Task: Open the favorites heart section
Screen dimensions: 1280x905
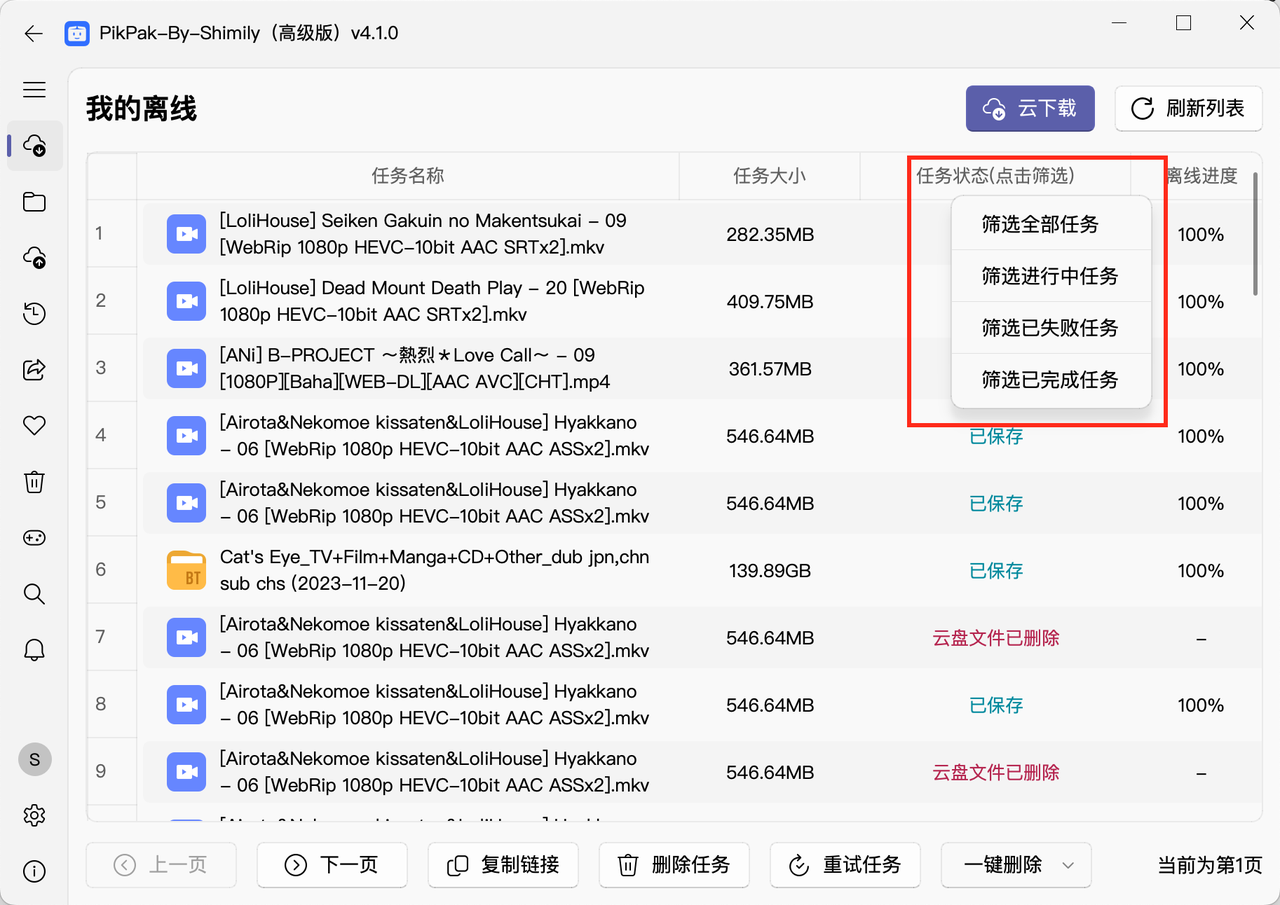Action: click(34, 426)
